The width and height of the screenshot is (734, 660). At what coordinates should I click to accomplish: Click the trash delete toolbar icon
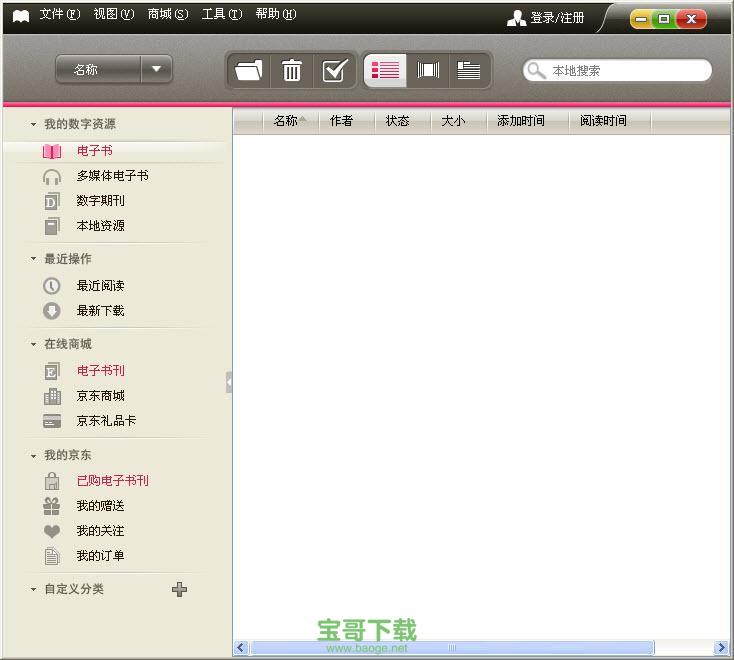tap(292, 70)
